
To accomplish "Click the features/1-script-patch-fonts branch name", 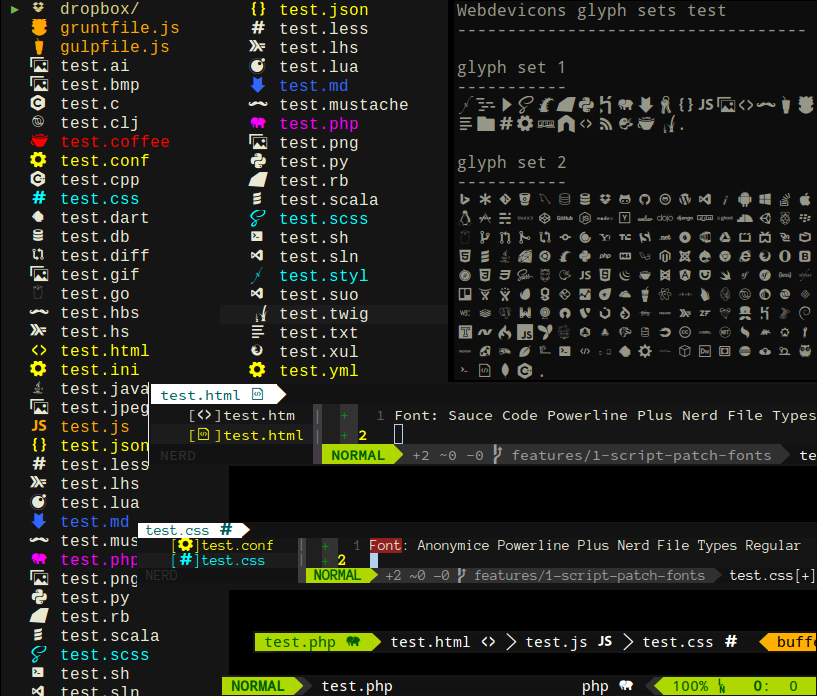I will [641, 455].
